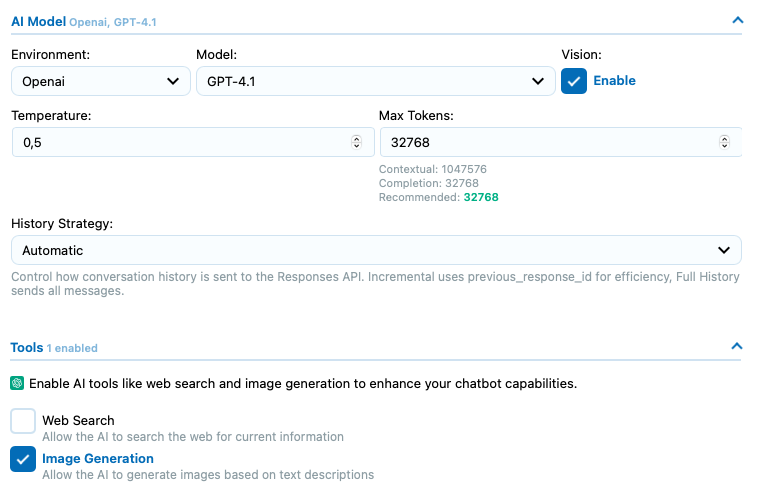The image size is (774, 496).
Task: Click the Tools section heading
Action: [27, 347]
